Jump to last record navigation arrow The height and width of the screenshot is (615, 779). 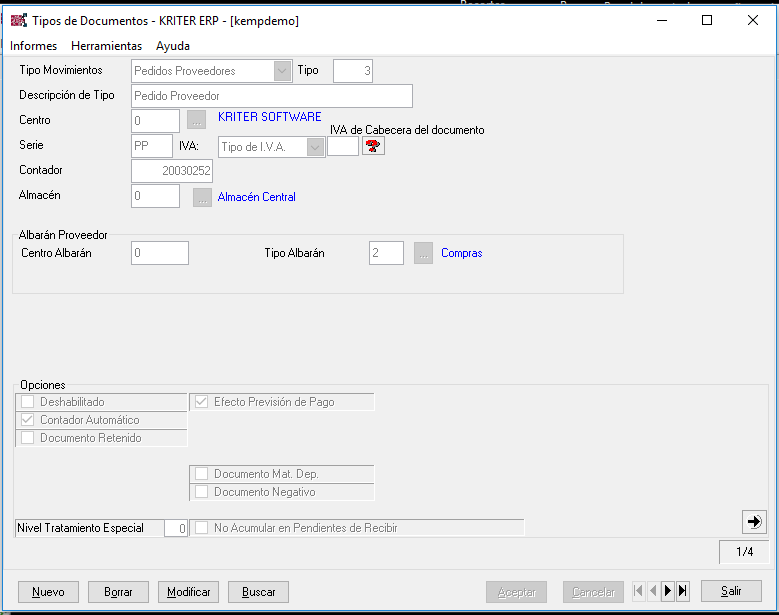coord(683,591)
